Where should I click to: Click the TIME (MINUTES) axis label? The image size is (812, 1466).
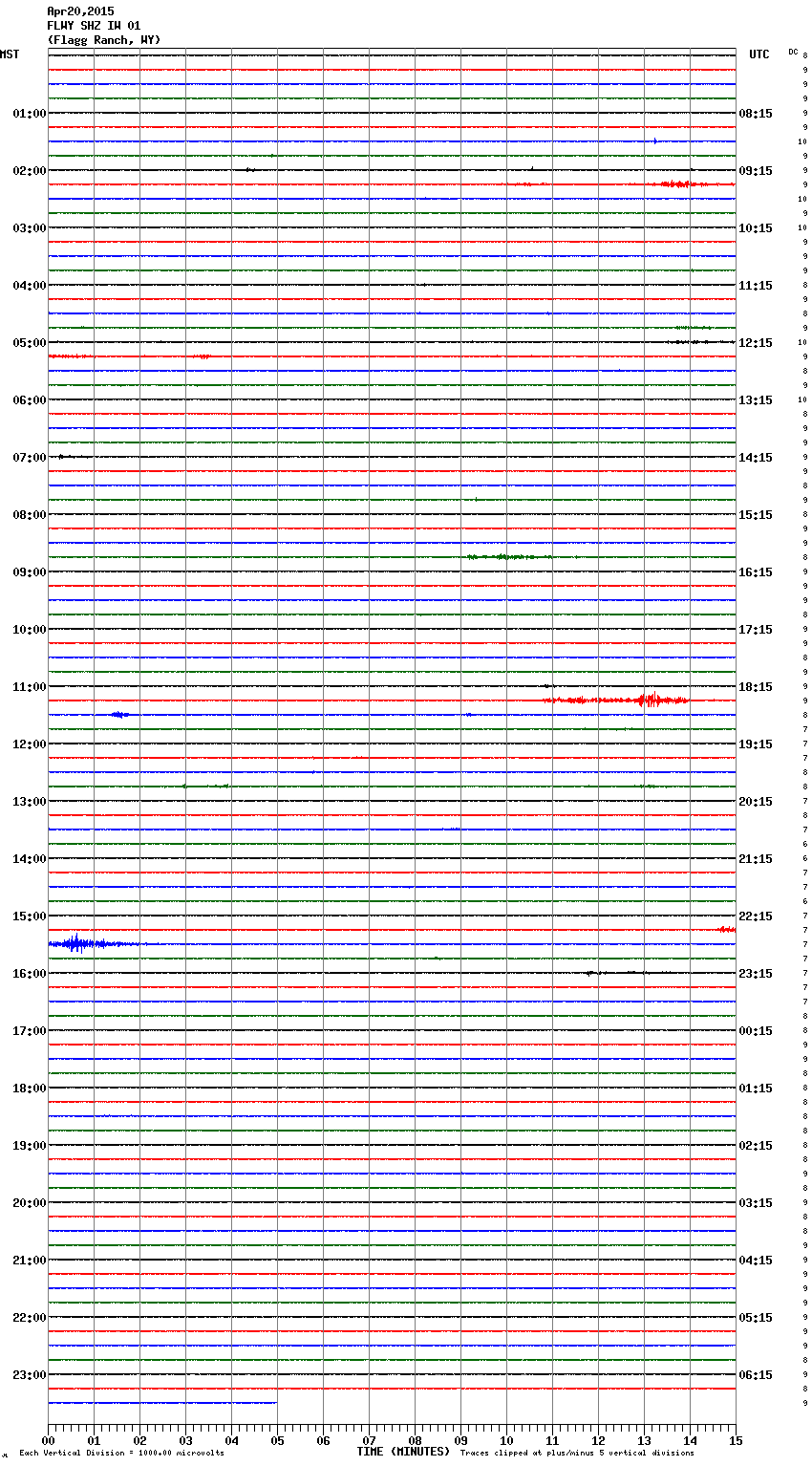(403, 1452)
